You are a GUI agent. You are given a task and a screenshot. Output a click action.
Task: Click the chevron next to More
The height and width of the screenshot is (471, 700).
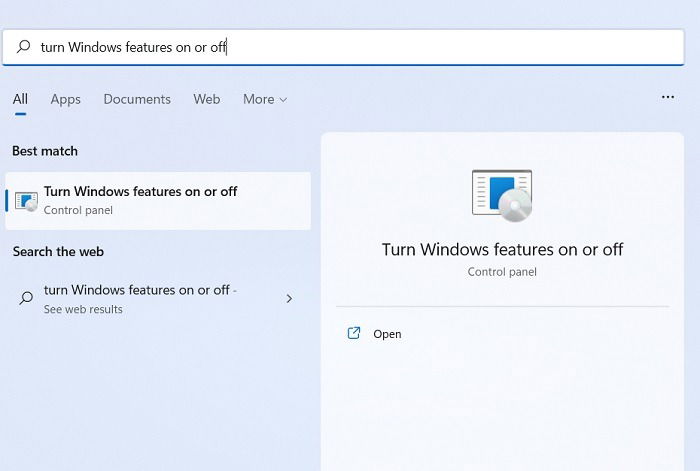[x=283, y=100]
